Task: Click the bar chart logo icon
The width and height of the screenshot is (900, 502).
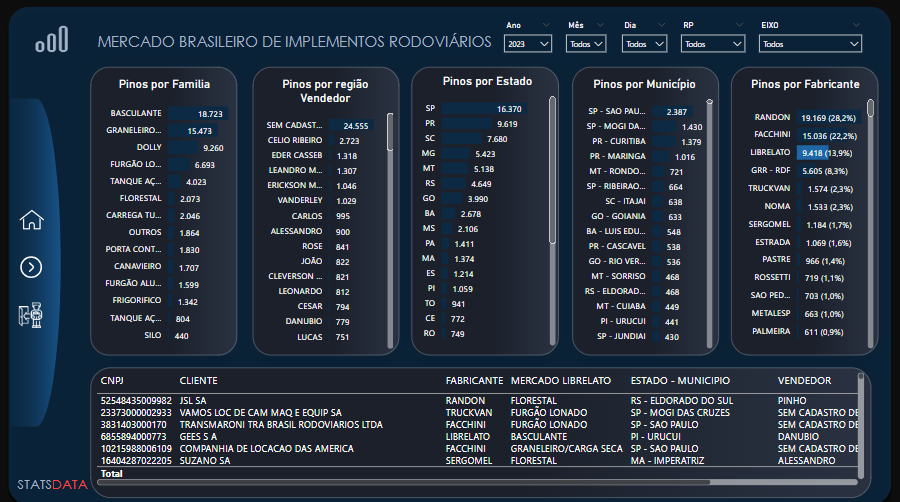Action: 52,40
